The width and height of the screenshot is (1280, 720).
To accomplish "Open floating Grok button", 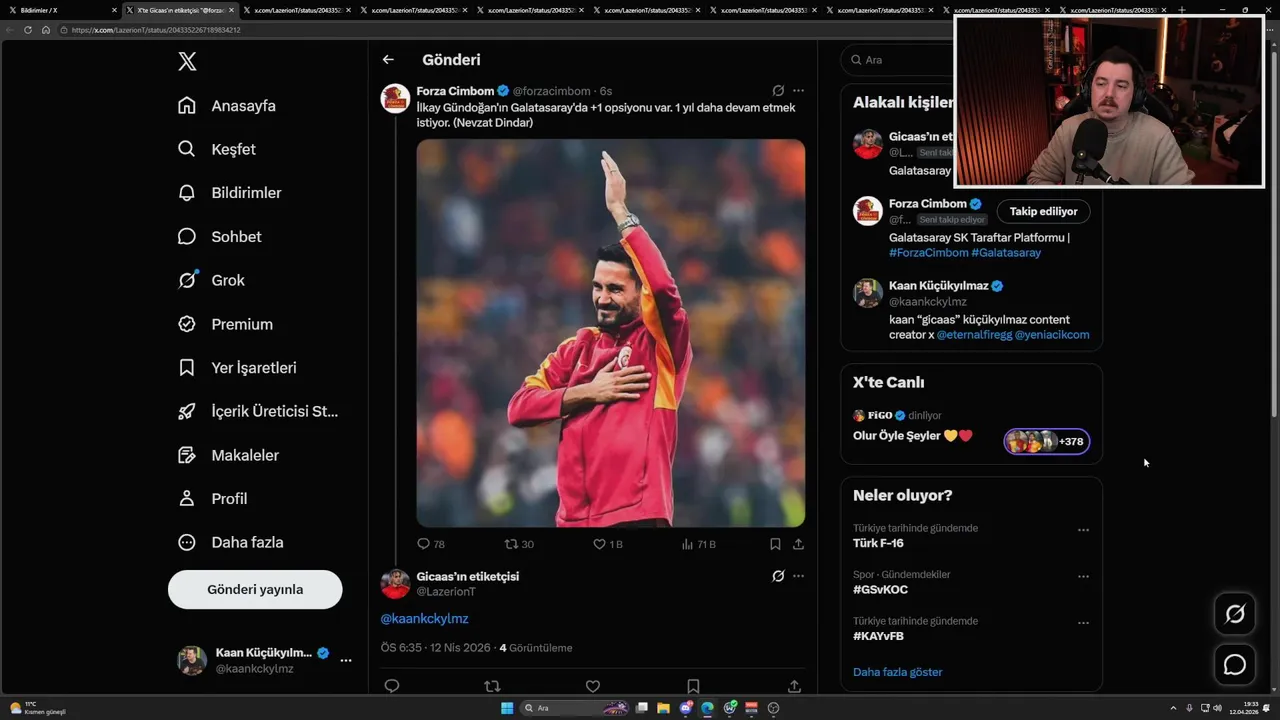I will pos(1235,614).
